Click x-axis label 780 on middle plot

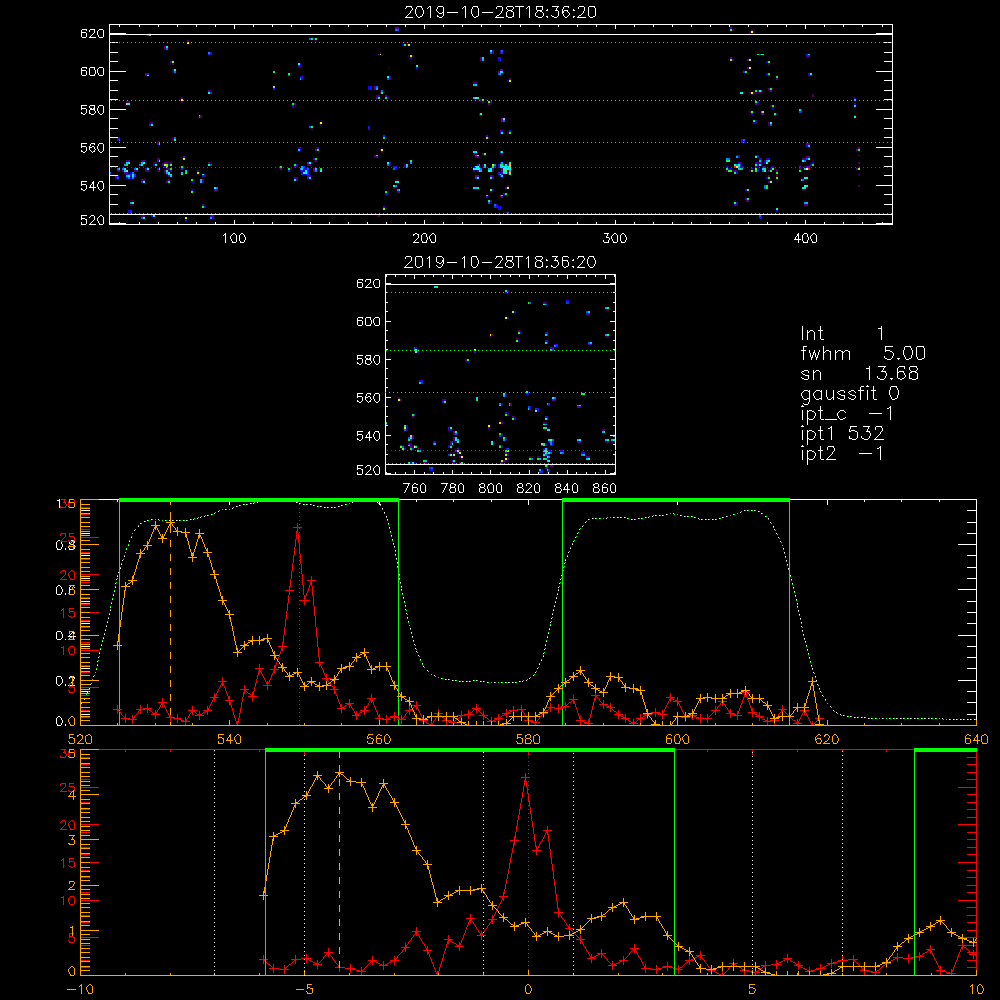pos(453,489)
